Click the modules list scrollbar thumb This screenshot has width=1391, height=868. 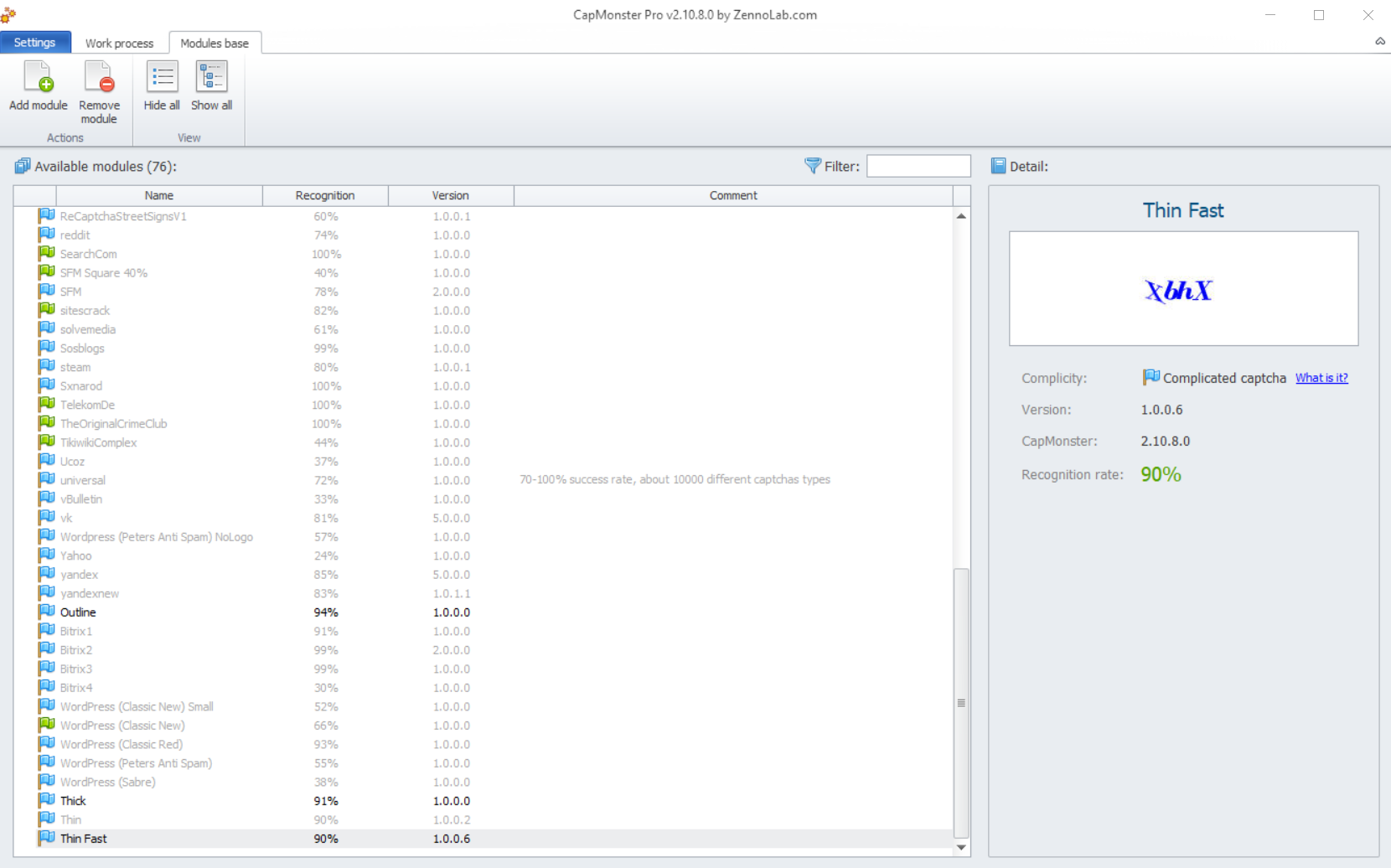tap(961, 703)
